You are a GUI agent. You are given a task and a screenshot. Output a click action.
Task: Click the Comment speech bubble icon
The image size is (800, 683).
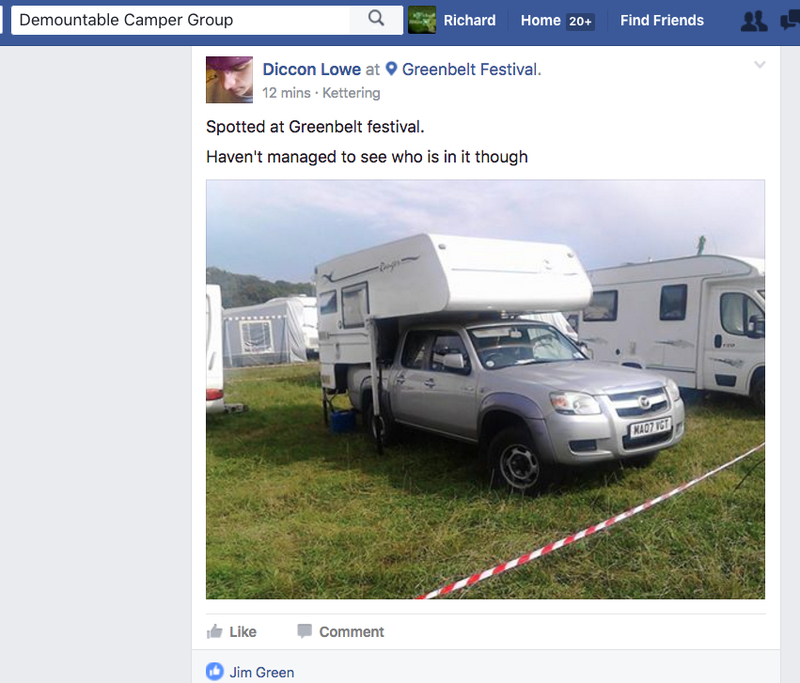click(x=305, y=631)
